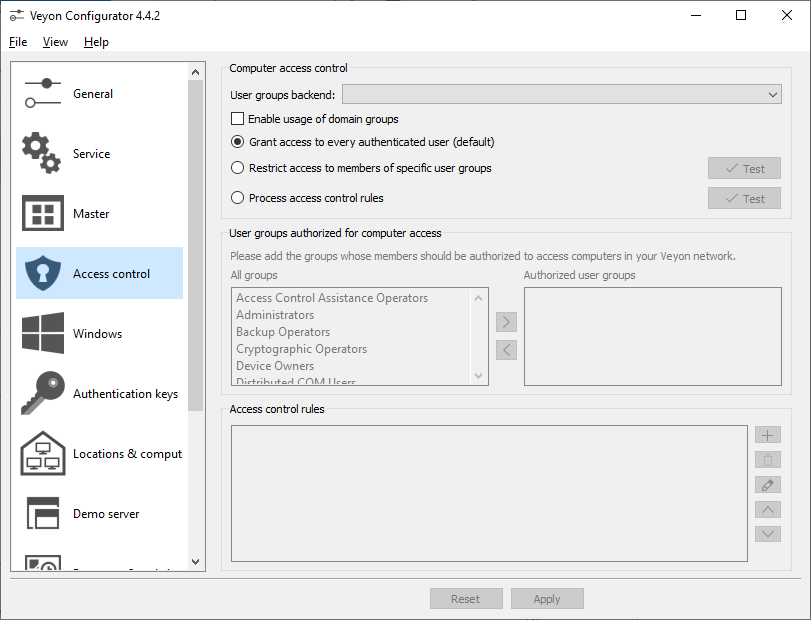Open the Windows logo settings page
Screen dimensions: 811x620
tap(42, 333)
